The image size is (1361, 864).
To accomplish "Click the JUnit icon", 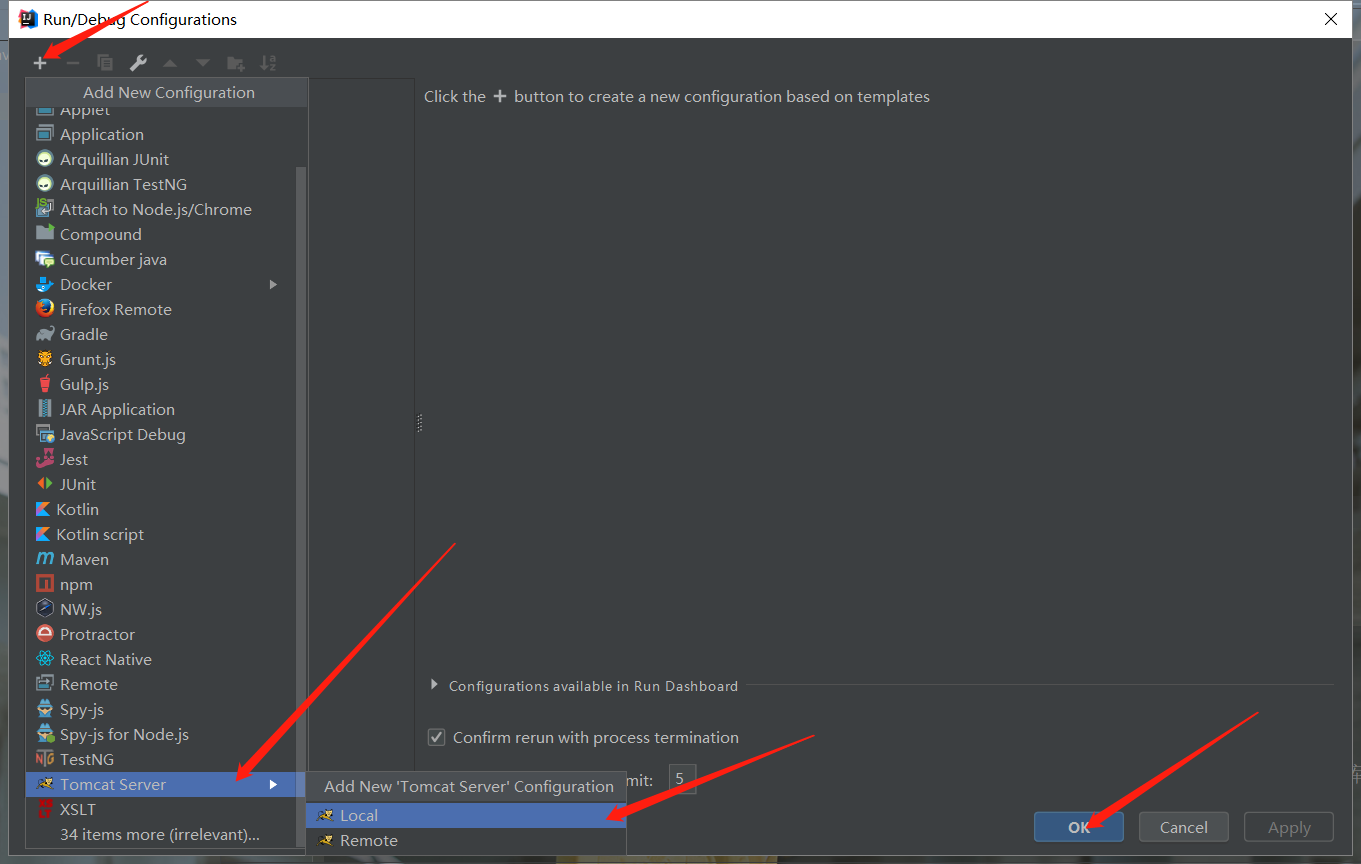I will [44, 484].
